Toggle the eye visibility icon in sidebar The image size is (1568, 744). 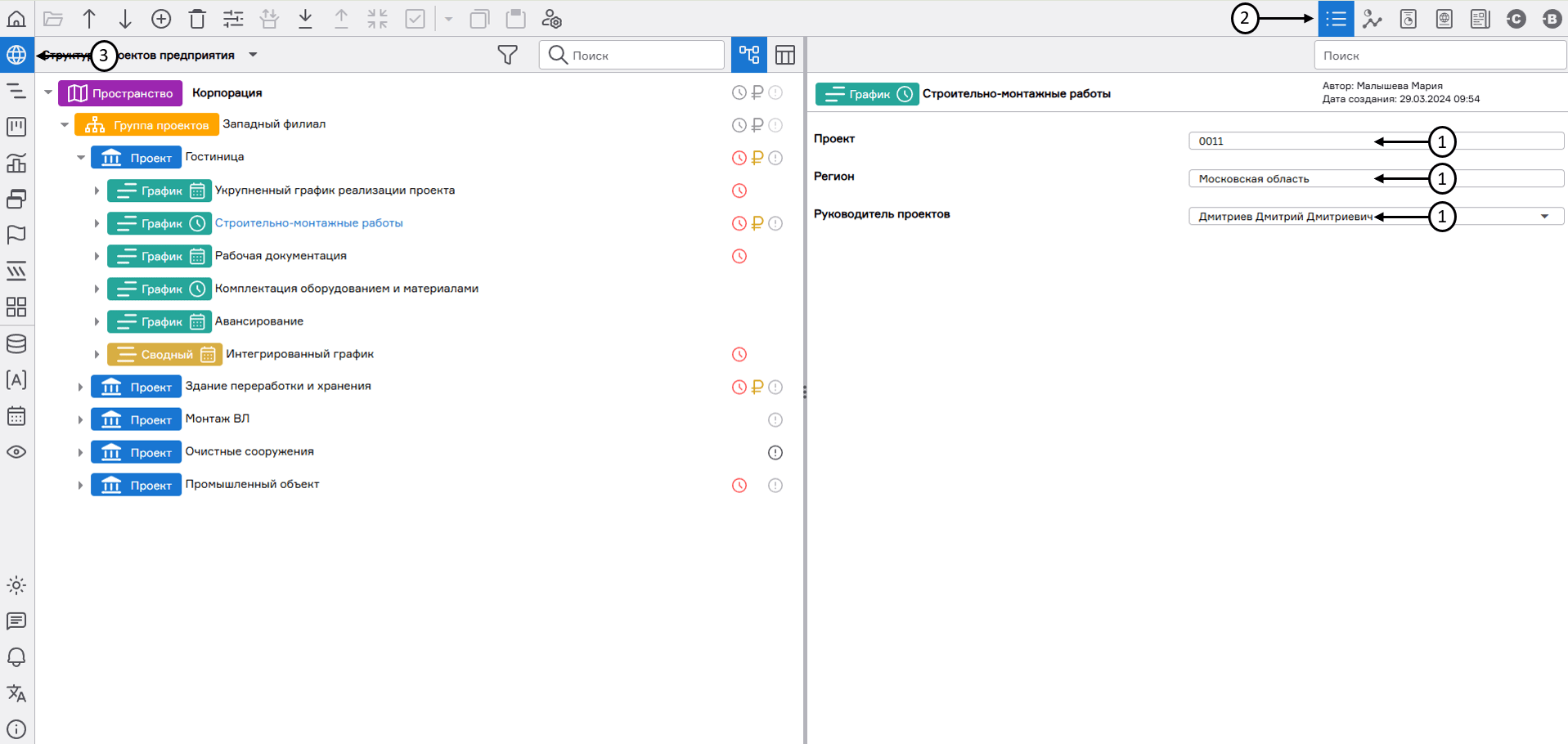click(16, 452)
